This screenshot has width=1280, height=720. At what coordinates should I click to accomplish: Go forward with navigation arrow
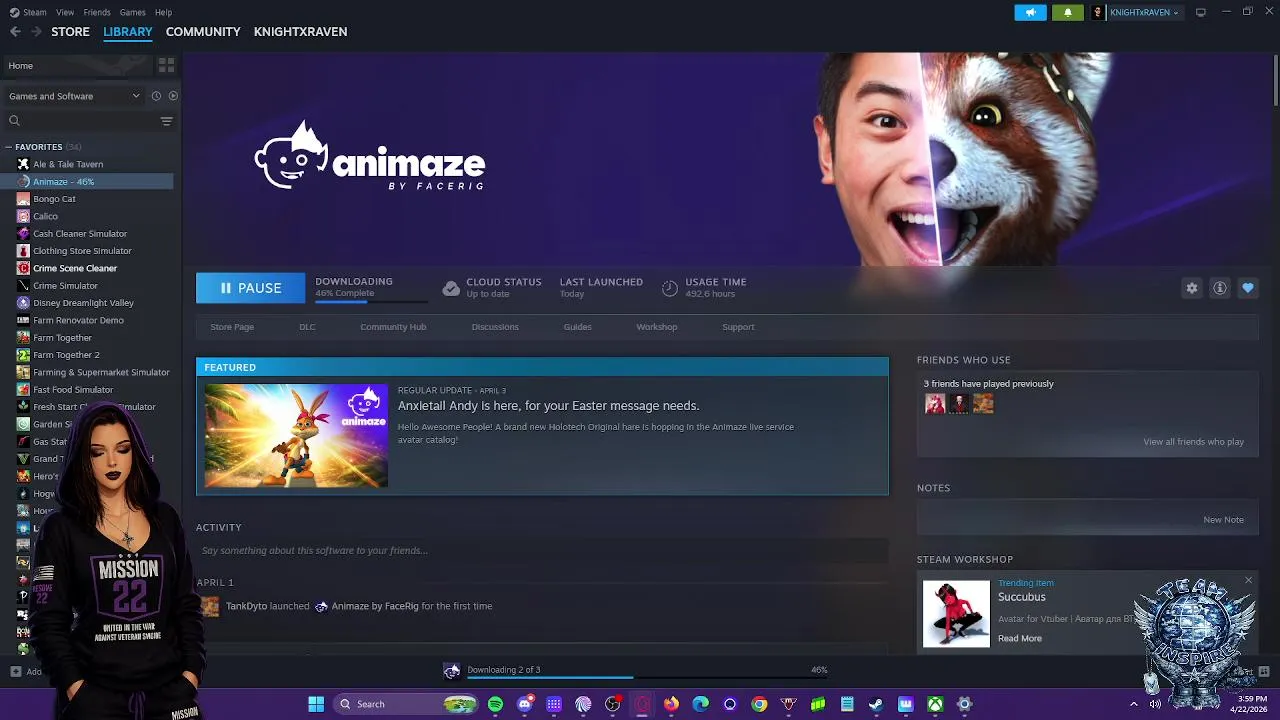click(x=36, y=32)
